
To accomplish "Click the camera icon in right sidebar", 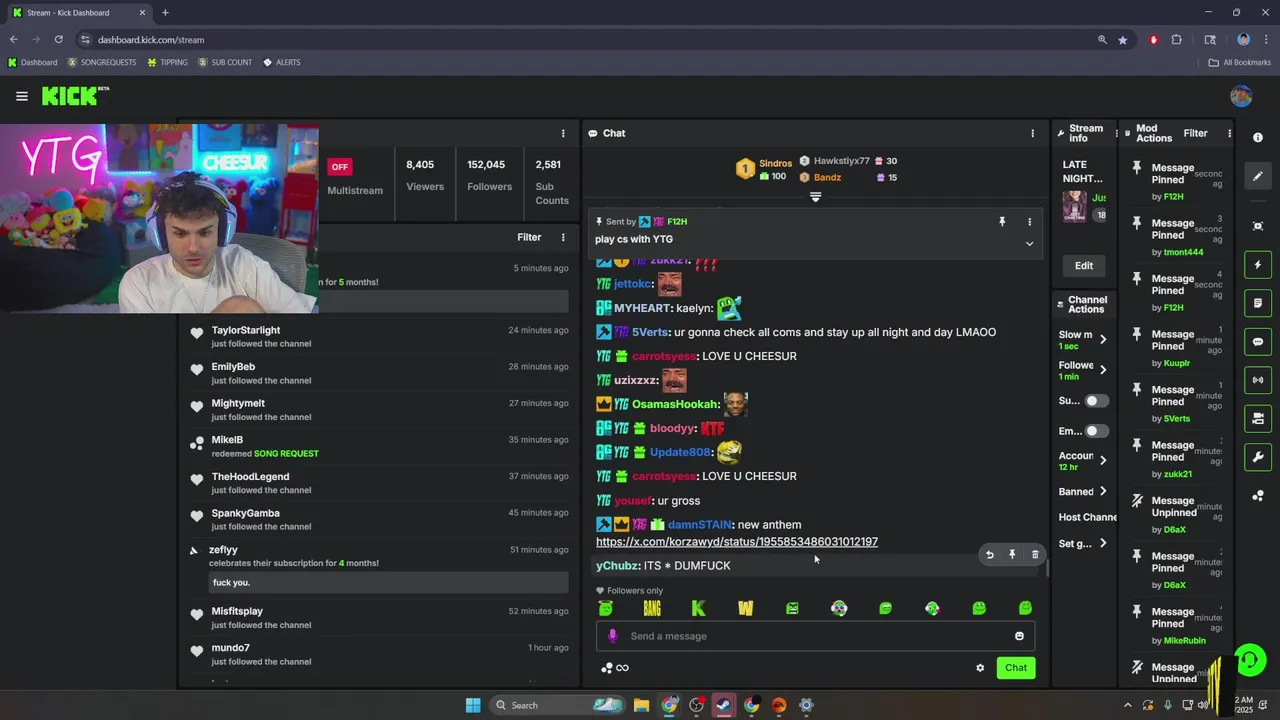I will (x=1258, y=418).
